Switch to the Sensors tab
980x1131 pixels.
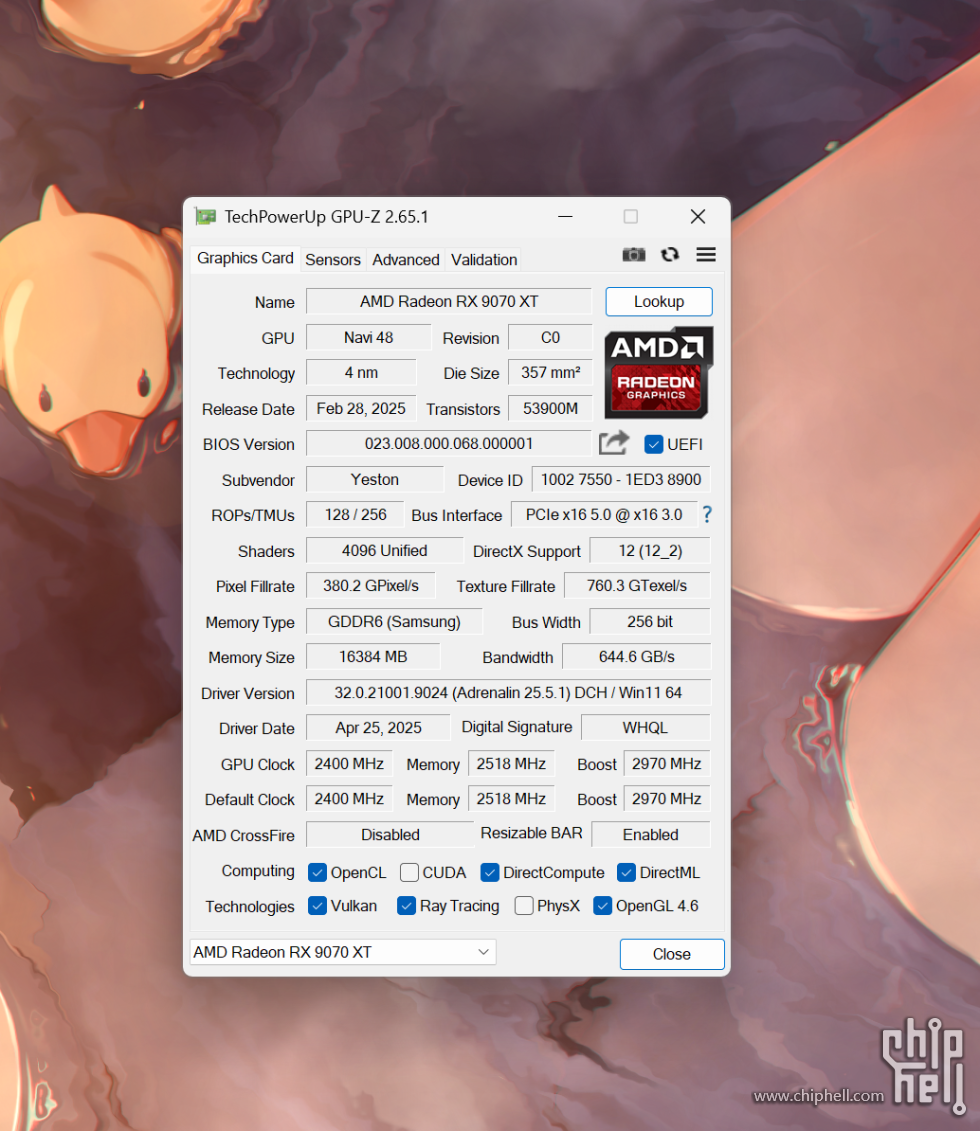[x=332, y=260]
